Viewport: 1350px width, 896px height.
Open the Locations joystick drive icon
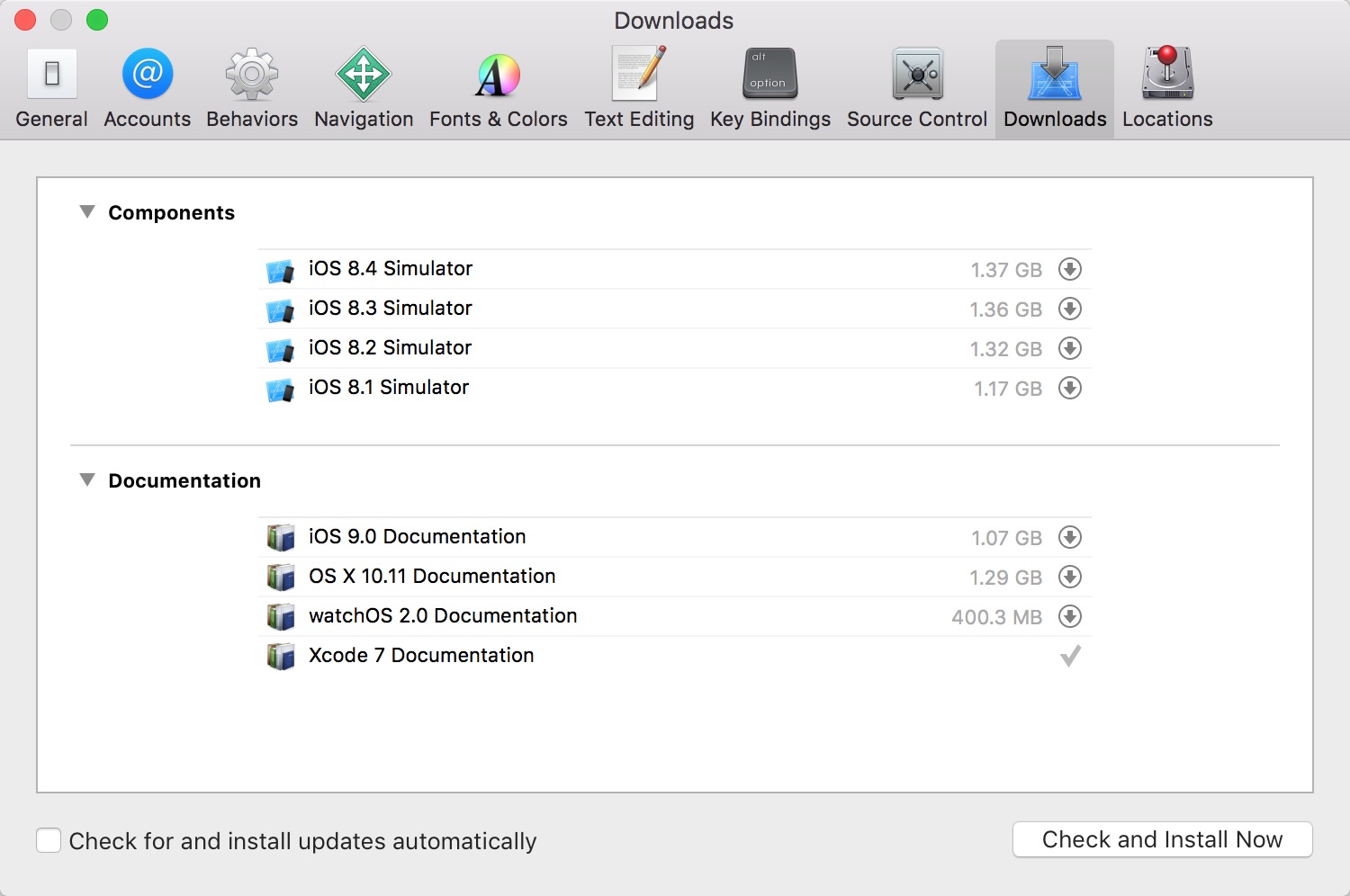[x=1167, y=73]
